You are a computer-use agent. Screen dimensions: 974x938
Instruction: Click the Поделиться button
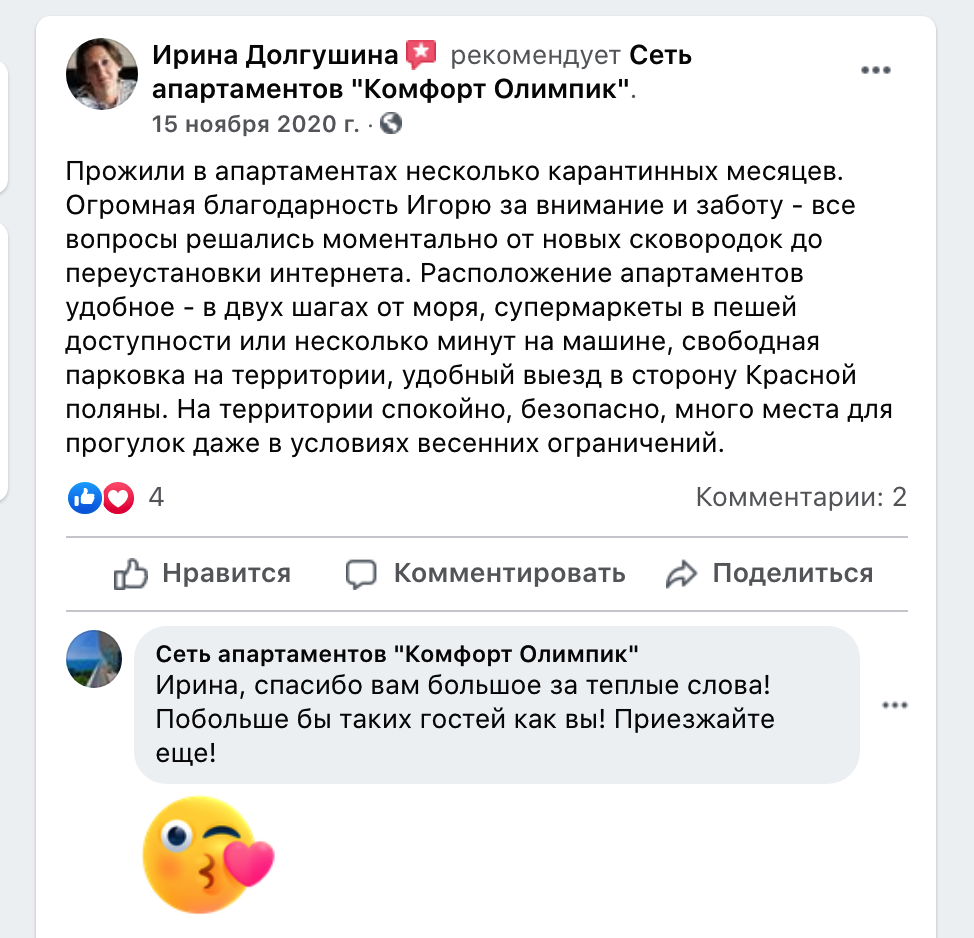769,573
